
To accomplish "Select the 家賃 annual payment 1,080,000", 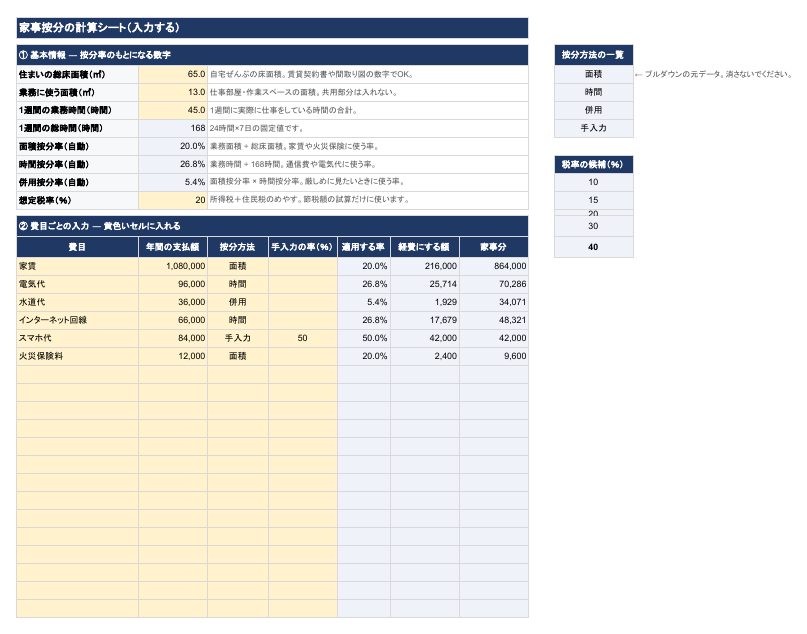I will pos(173,266).
